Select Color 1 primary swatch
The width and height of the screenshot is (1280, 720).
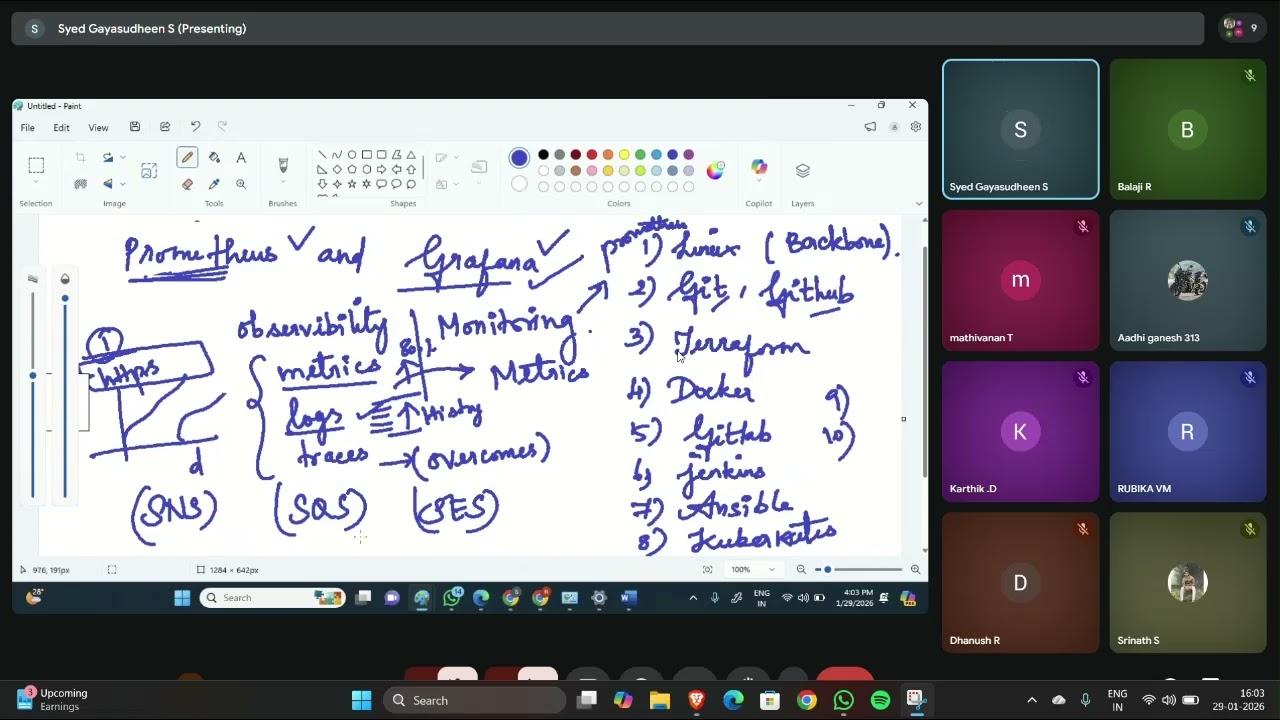click(x=519, y=158)
